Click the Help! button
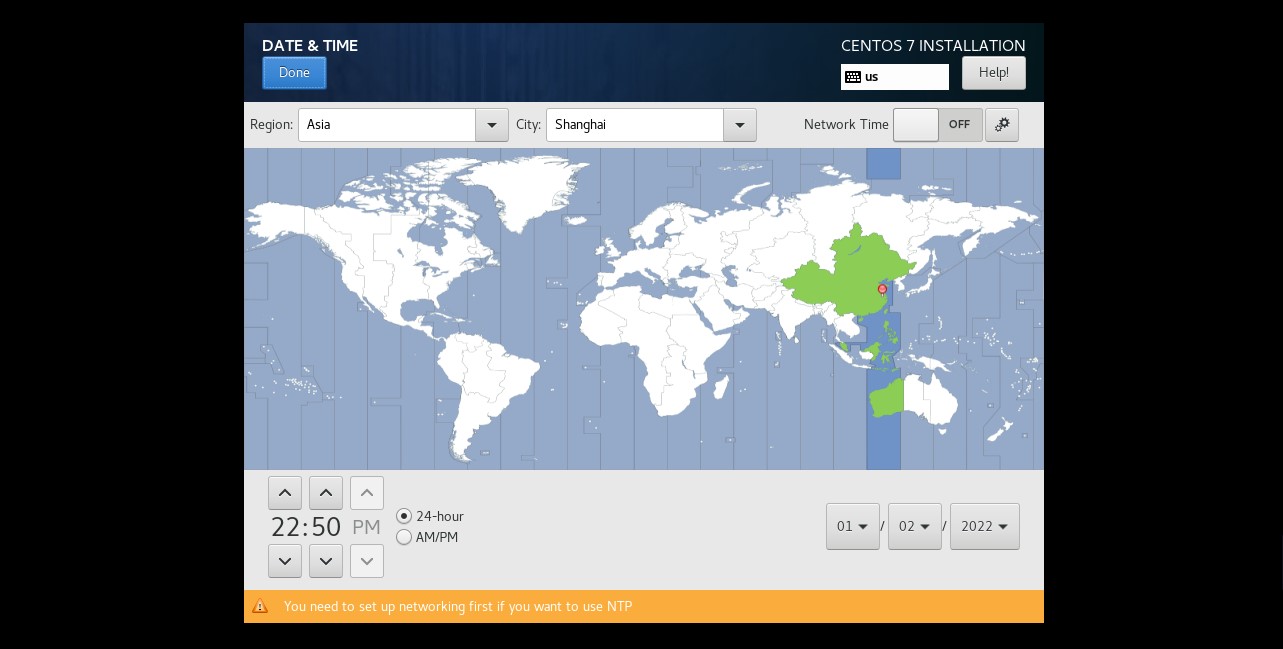 (x=994, y=73)
